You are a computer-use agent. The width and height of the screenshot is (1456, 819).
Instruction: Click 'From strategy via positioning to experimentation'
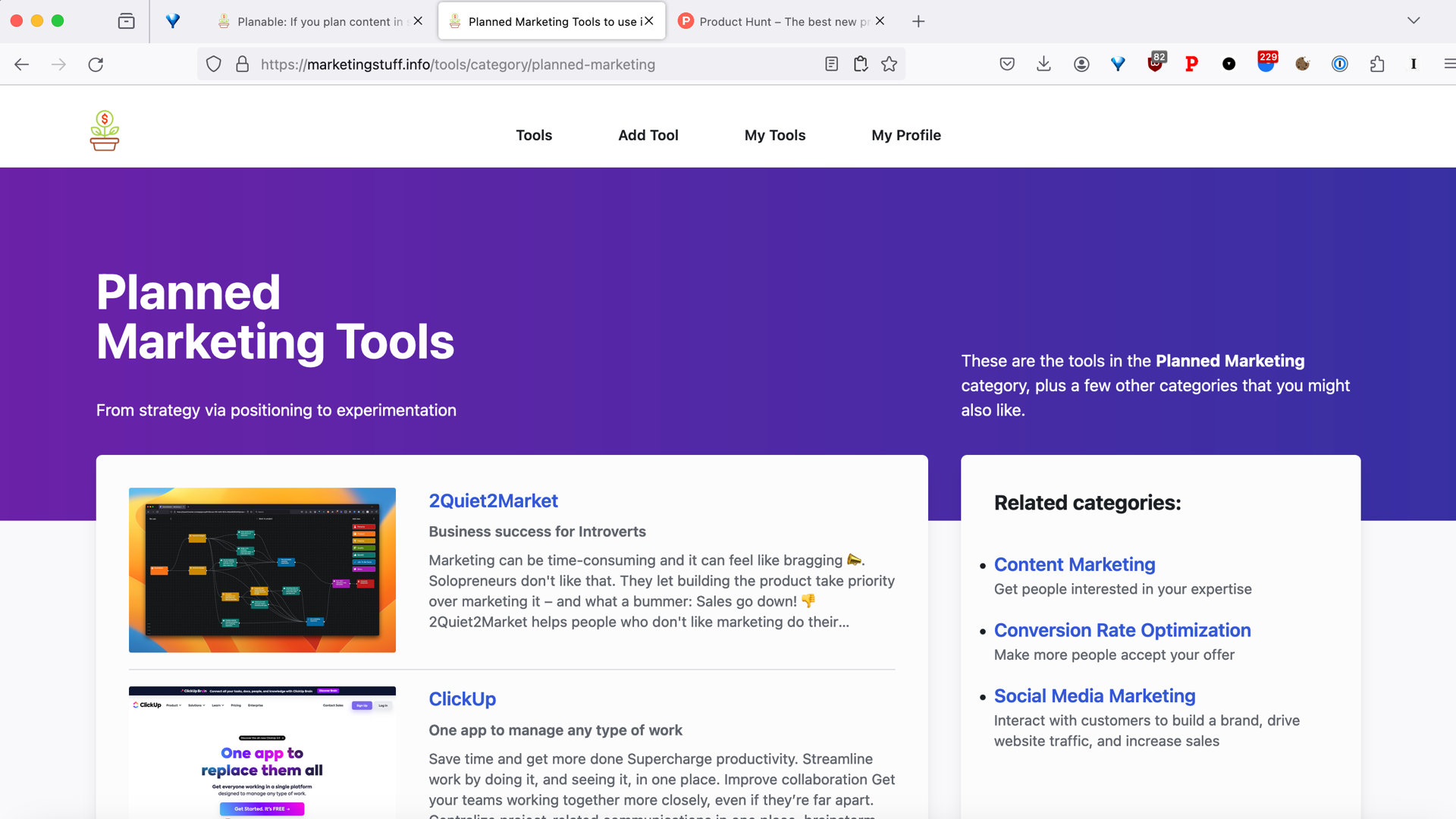coord(276,410)
